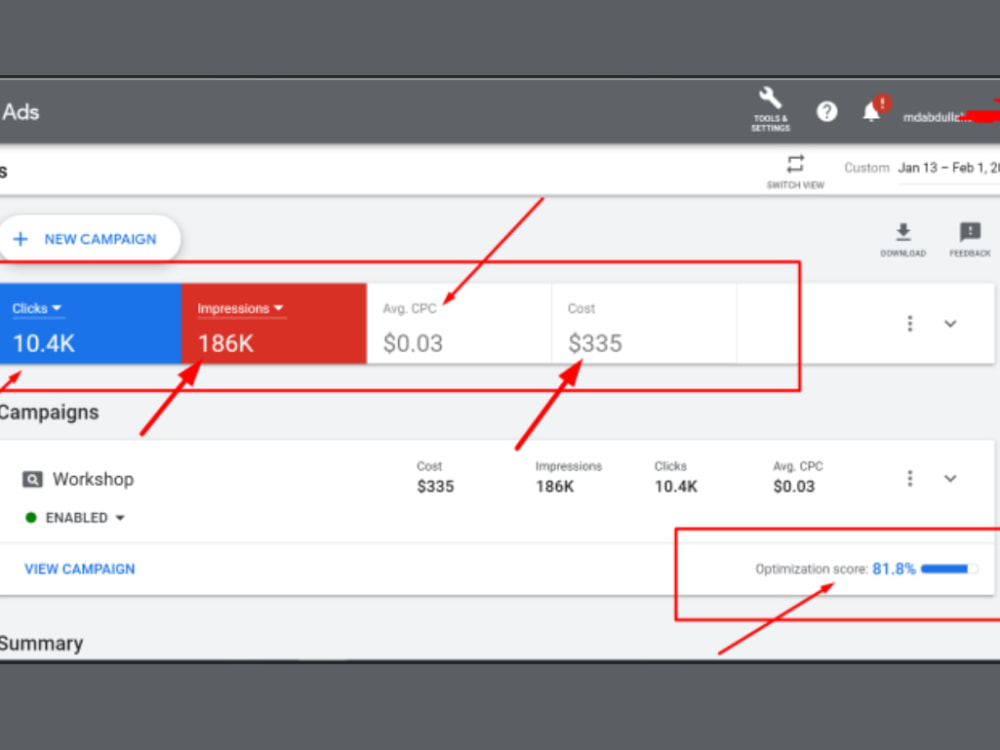Click the Ads logo text in header
The width and height of the screenshot is (1000, 750).
(20, 112)
